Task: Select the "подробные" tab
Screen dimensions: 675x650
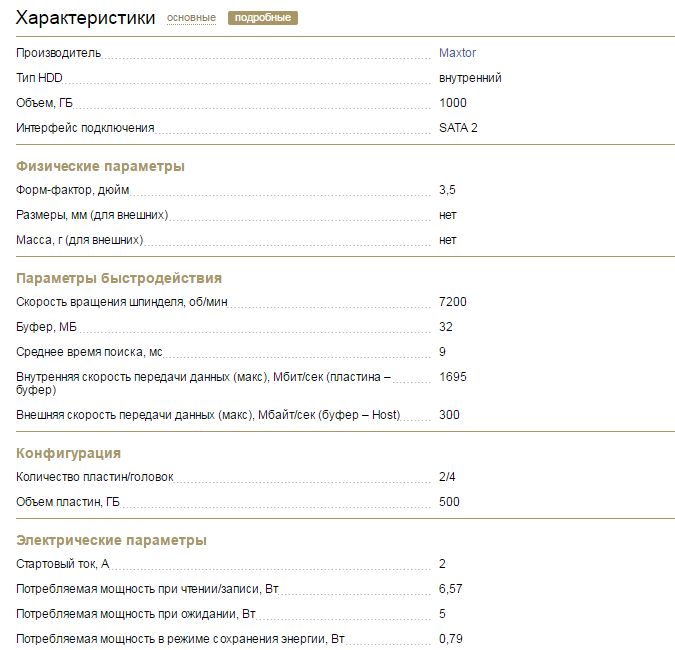Action: [x=263, y=18]
